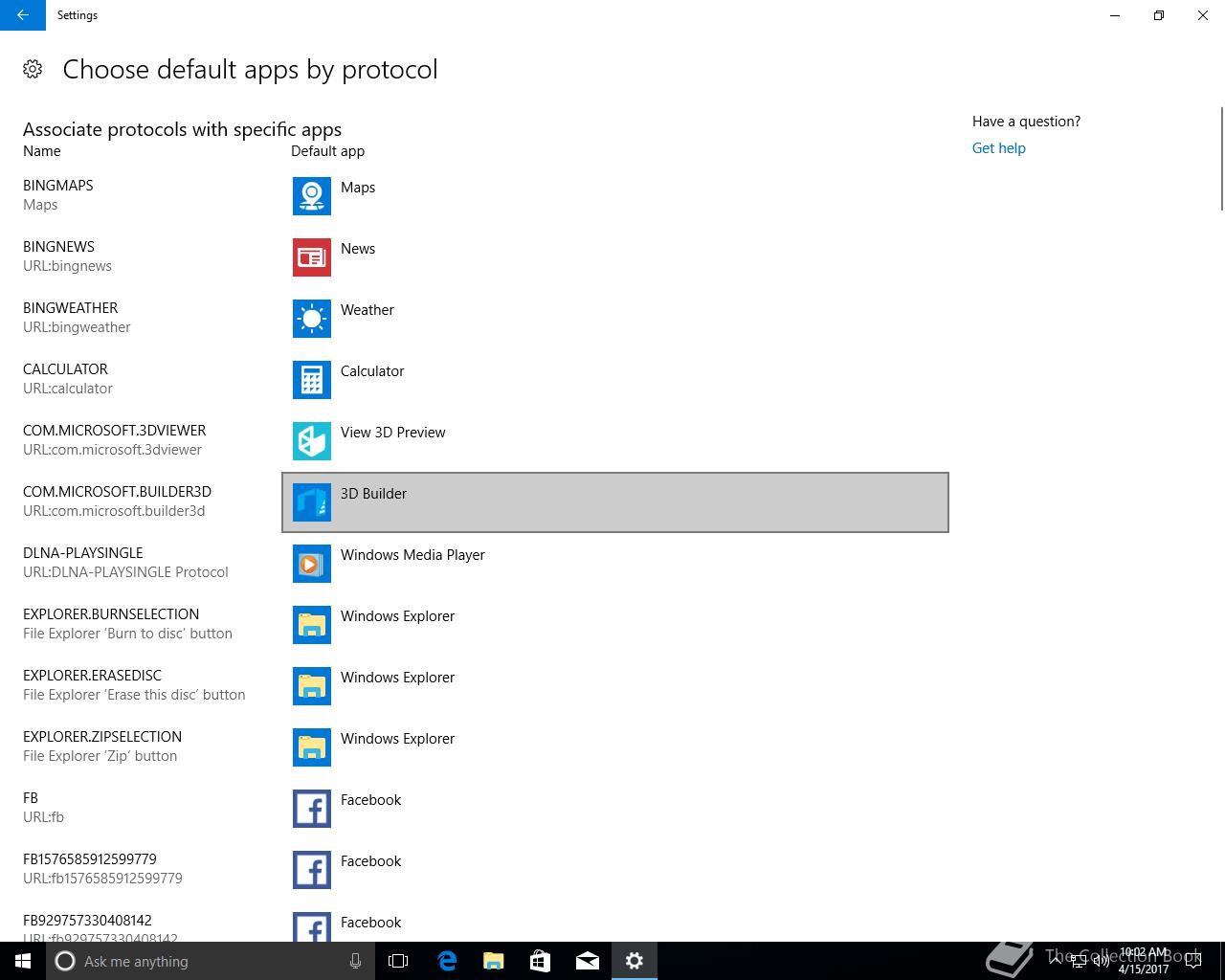Click Windows Explorer label for EXPLORER.ERASEDISC

(x=398, y=678)
